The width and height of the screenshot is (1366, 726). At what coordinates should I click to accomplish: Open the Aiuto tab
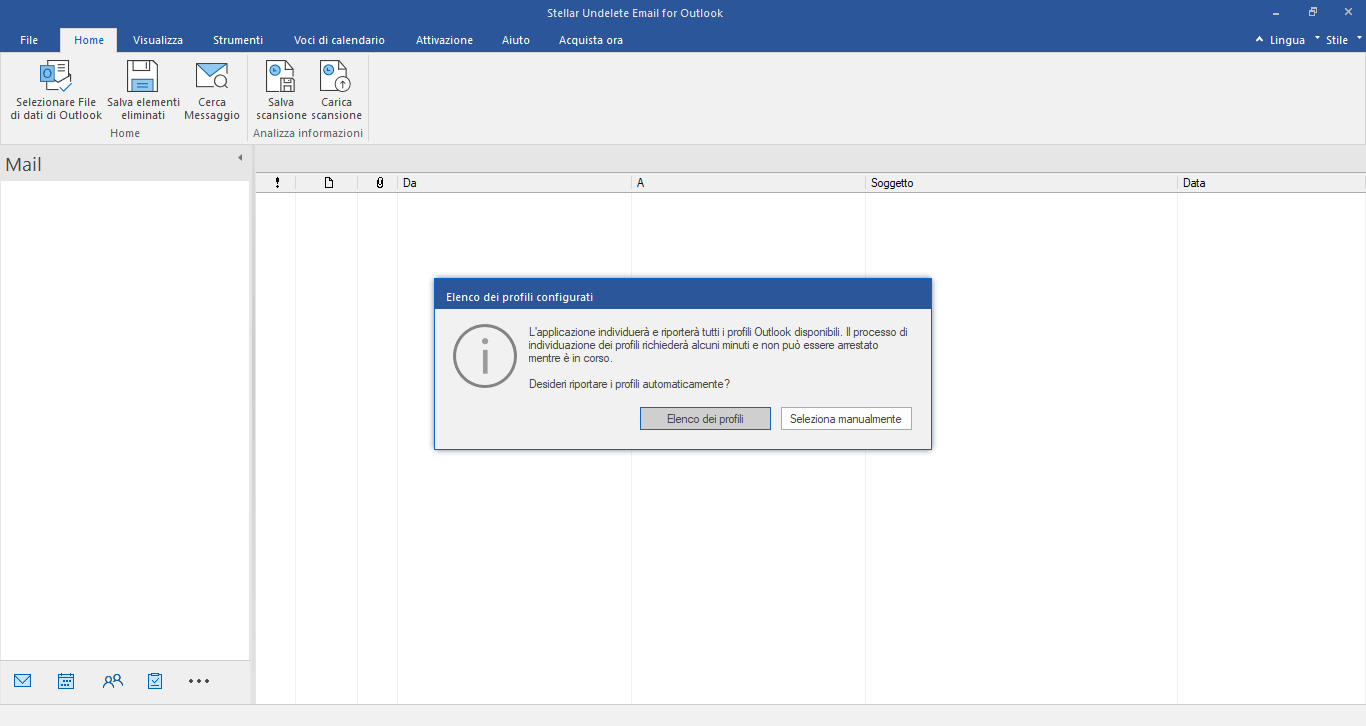point(516,40)
